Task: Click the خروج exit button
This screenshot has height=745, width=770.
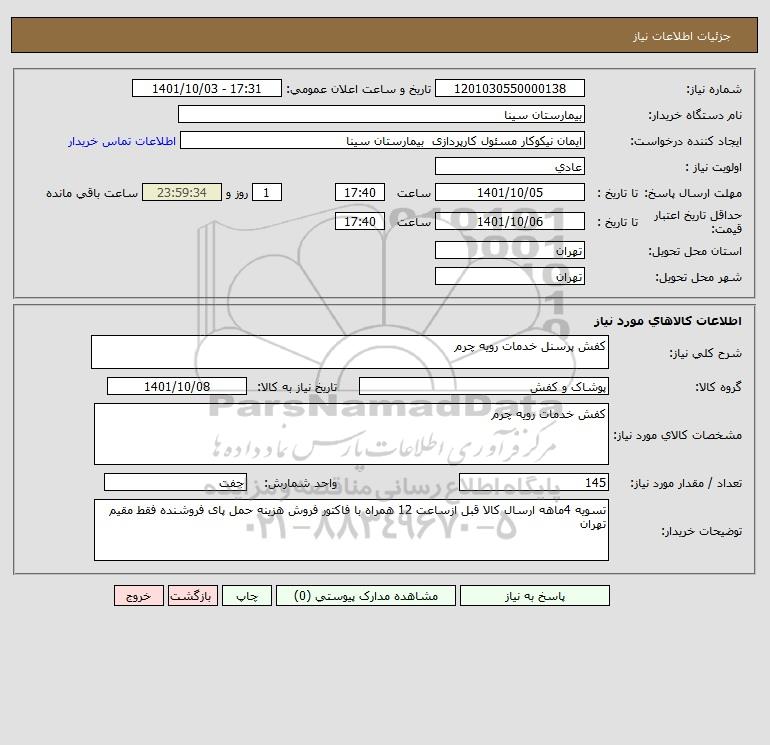Action: click(138, 596)
